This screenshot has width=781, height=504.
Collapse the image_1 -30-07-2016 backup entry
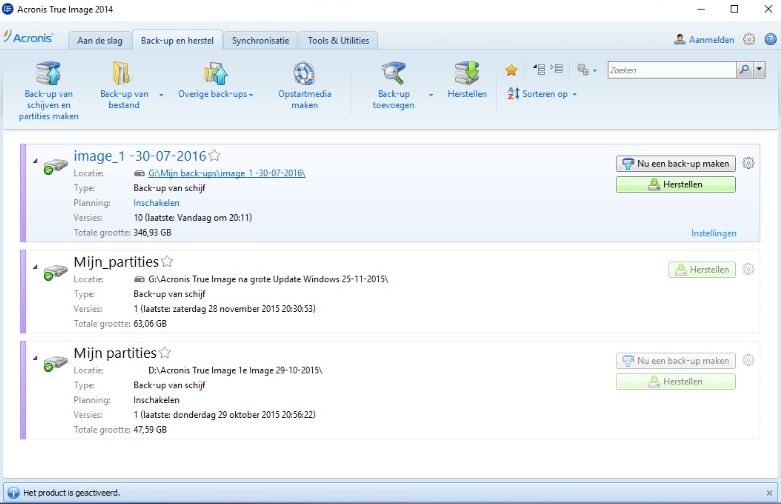click(34, 161)
